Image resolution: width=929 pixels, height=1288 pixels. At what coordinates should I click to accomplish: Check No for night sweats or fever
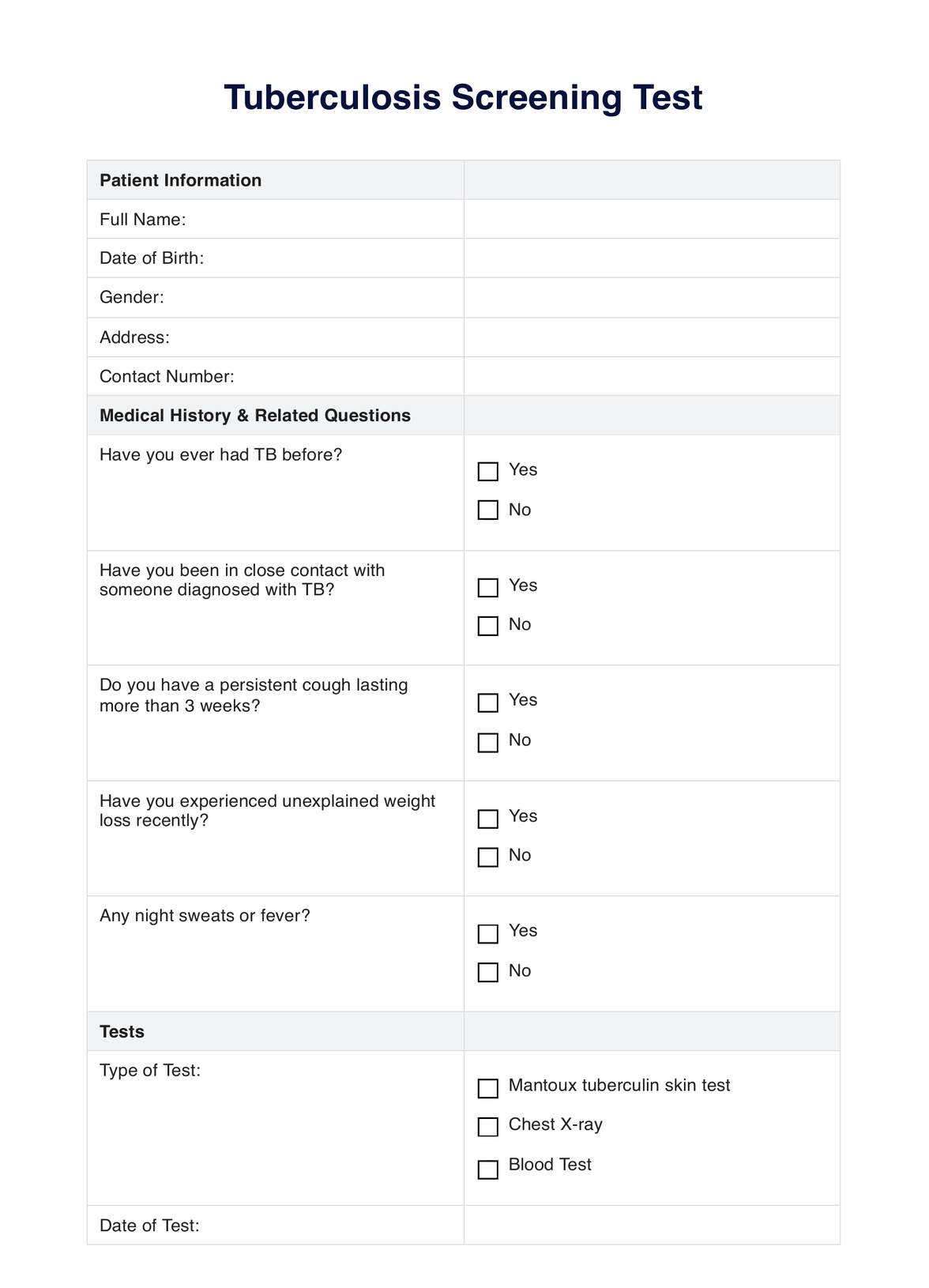(x=488, y=972)
